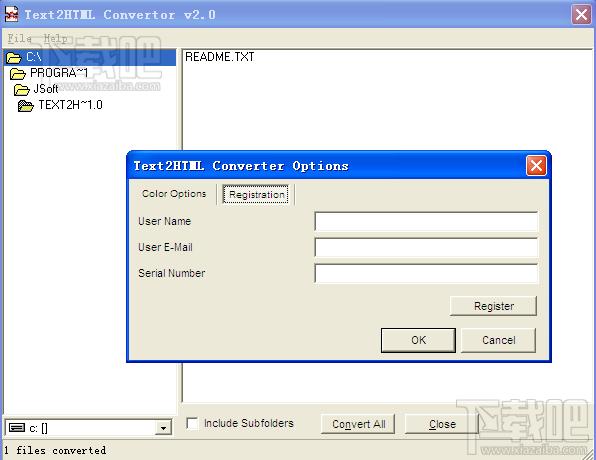This screenshot has width=596, height=460.
Task: Select README.TXT in the file list
Action: [219, 57]
